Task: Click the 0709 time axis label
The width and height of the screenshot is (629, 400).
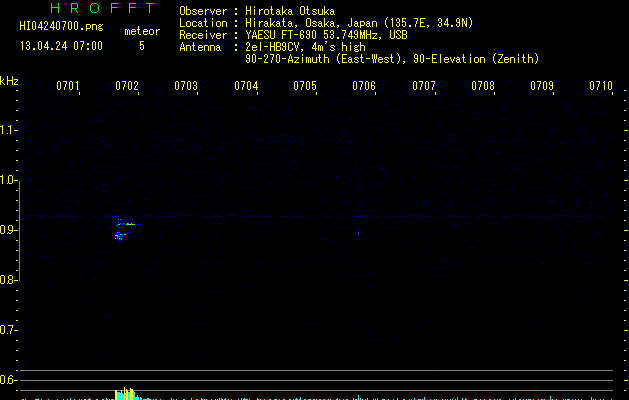Action: (542, 86)
